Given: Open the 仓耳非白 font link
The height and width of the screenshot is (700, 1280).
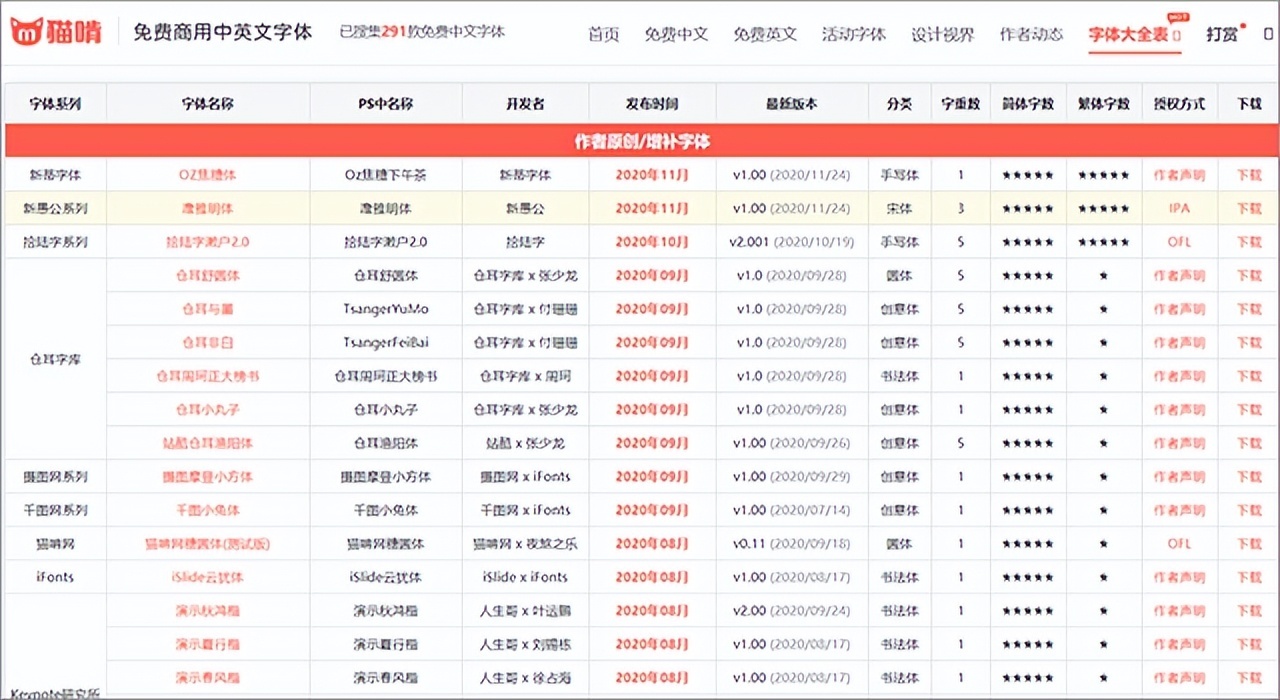Looking at the screenshot, I should (208, 342).
